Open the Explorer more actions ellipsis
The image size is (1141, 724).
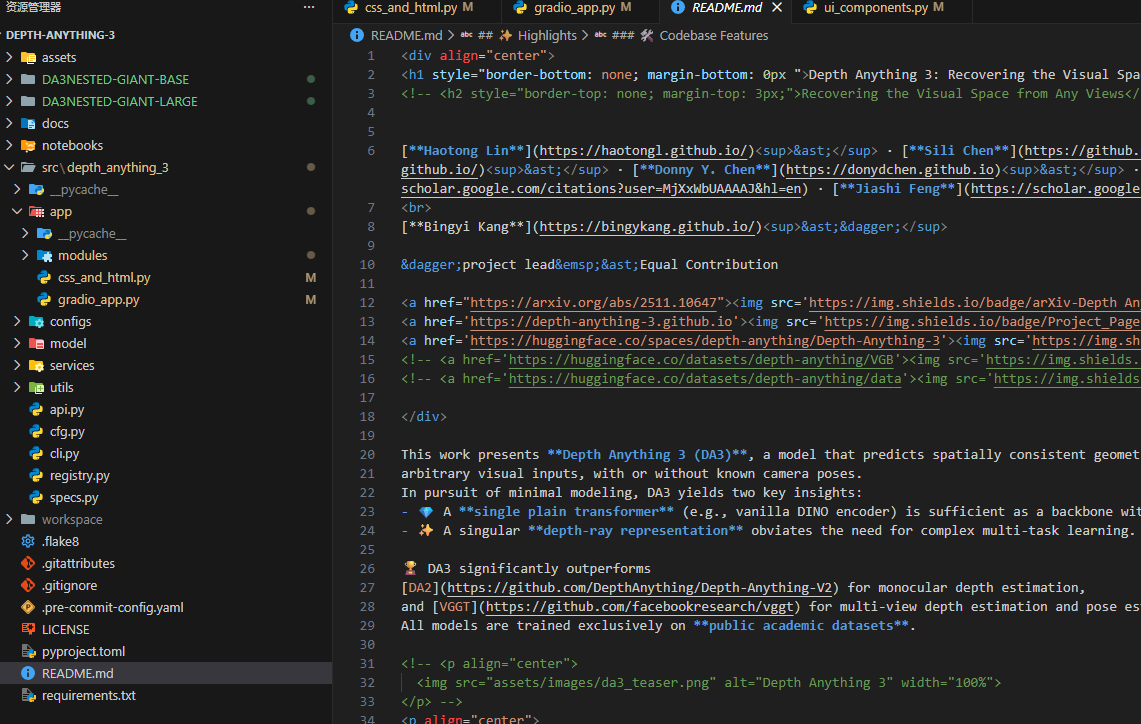pyautogui.click(x=309, y=7)
